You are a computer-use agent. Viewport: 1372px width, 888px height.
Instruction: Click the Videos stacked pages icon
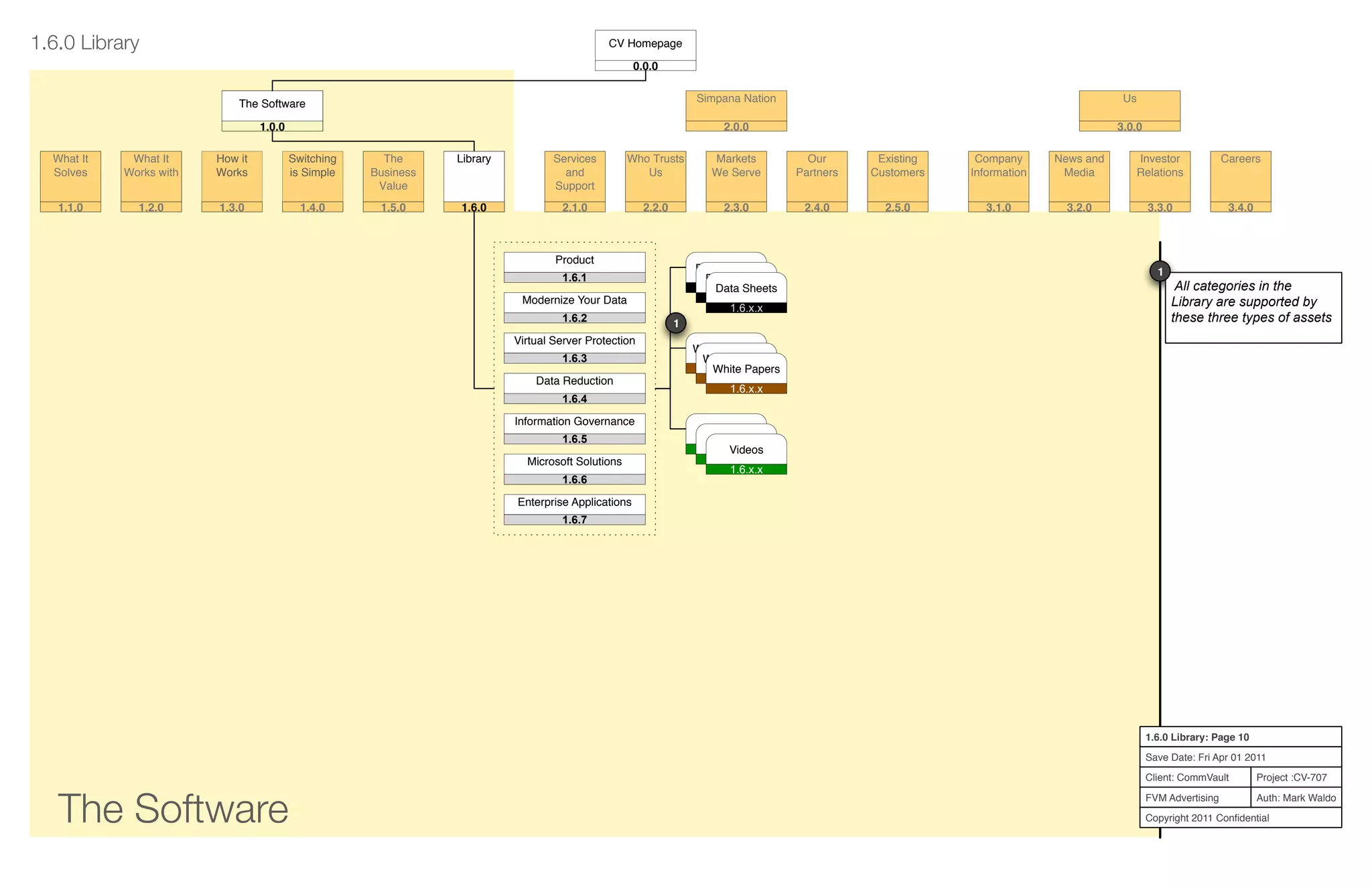[746, 450]
